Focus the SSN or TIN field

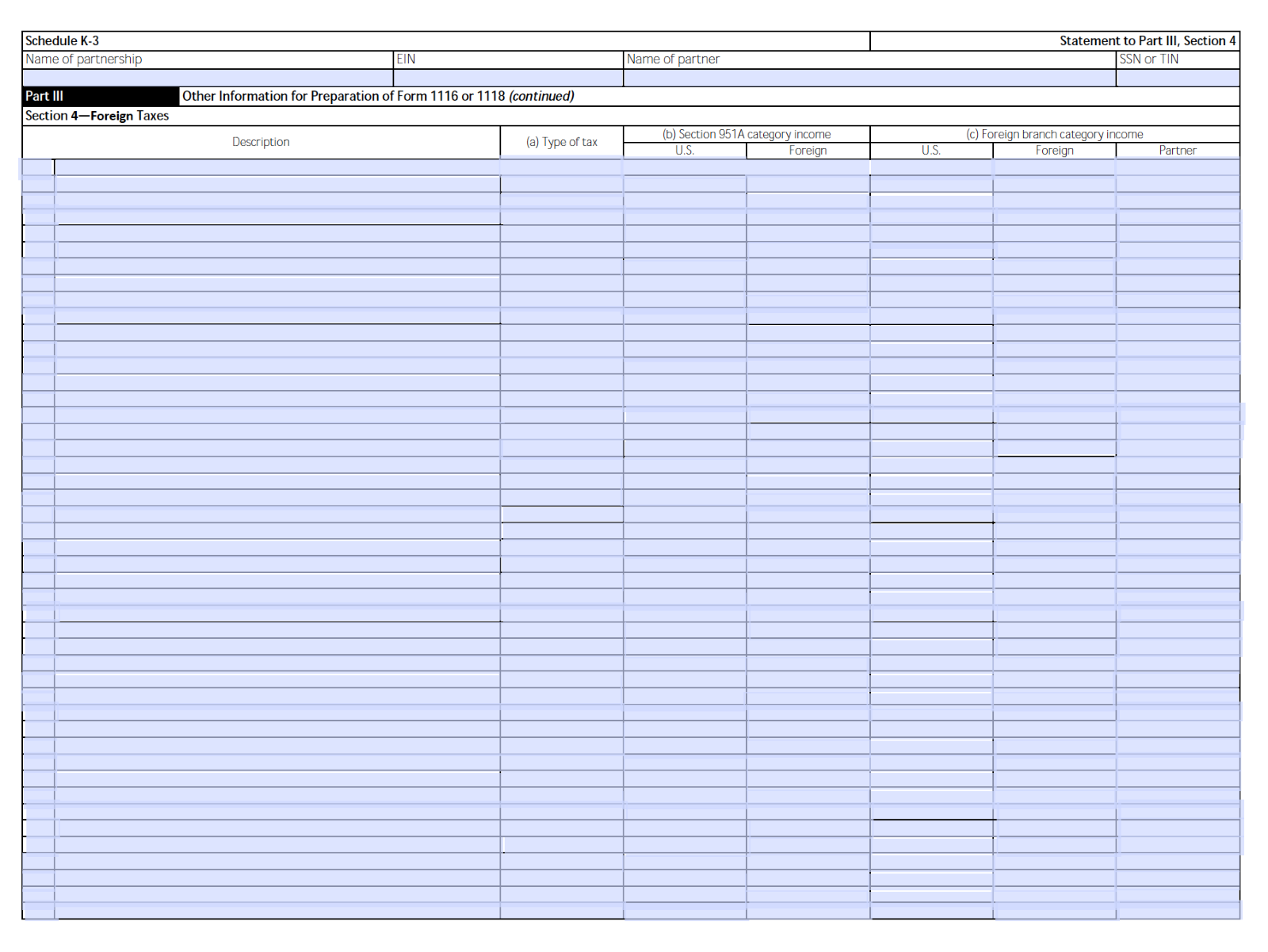[1178, 78]
